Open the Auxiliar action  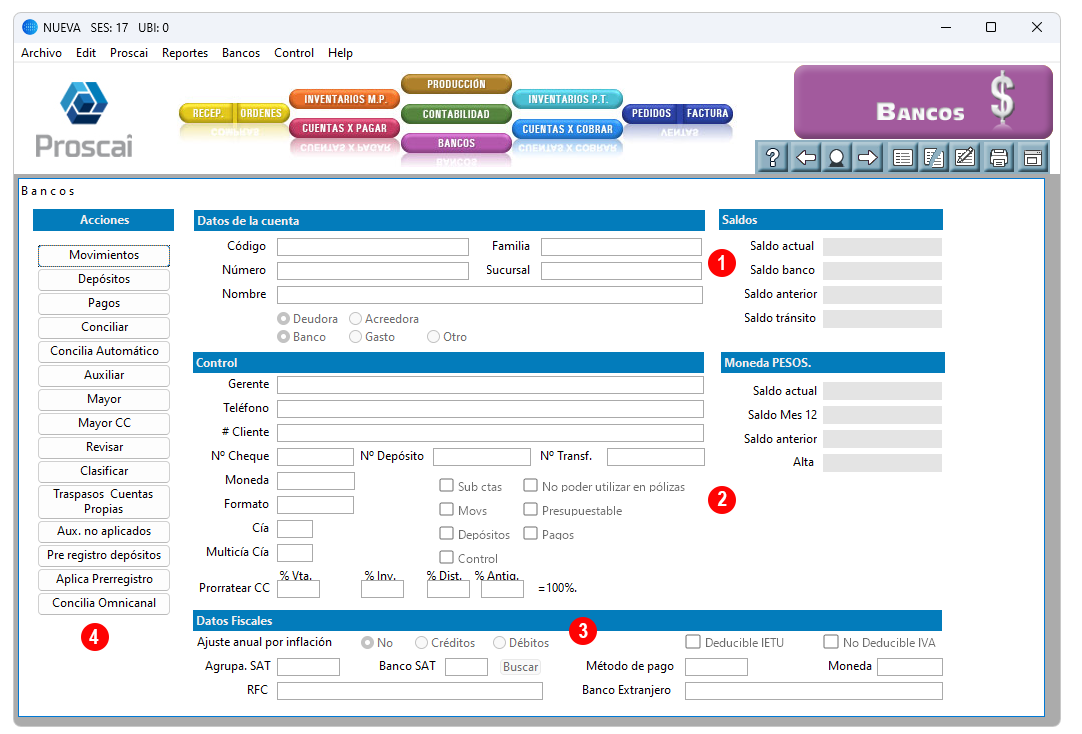click(104, 375)
